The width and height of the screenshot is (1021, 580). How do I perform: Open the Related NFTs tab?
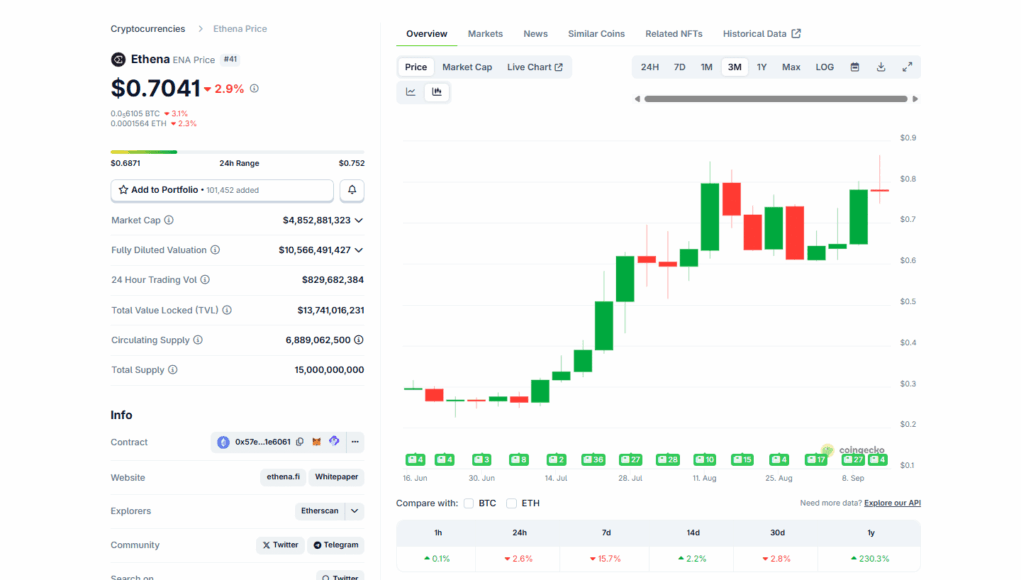[x=673, y=34]
